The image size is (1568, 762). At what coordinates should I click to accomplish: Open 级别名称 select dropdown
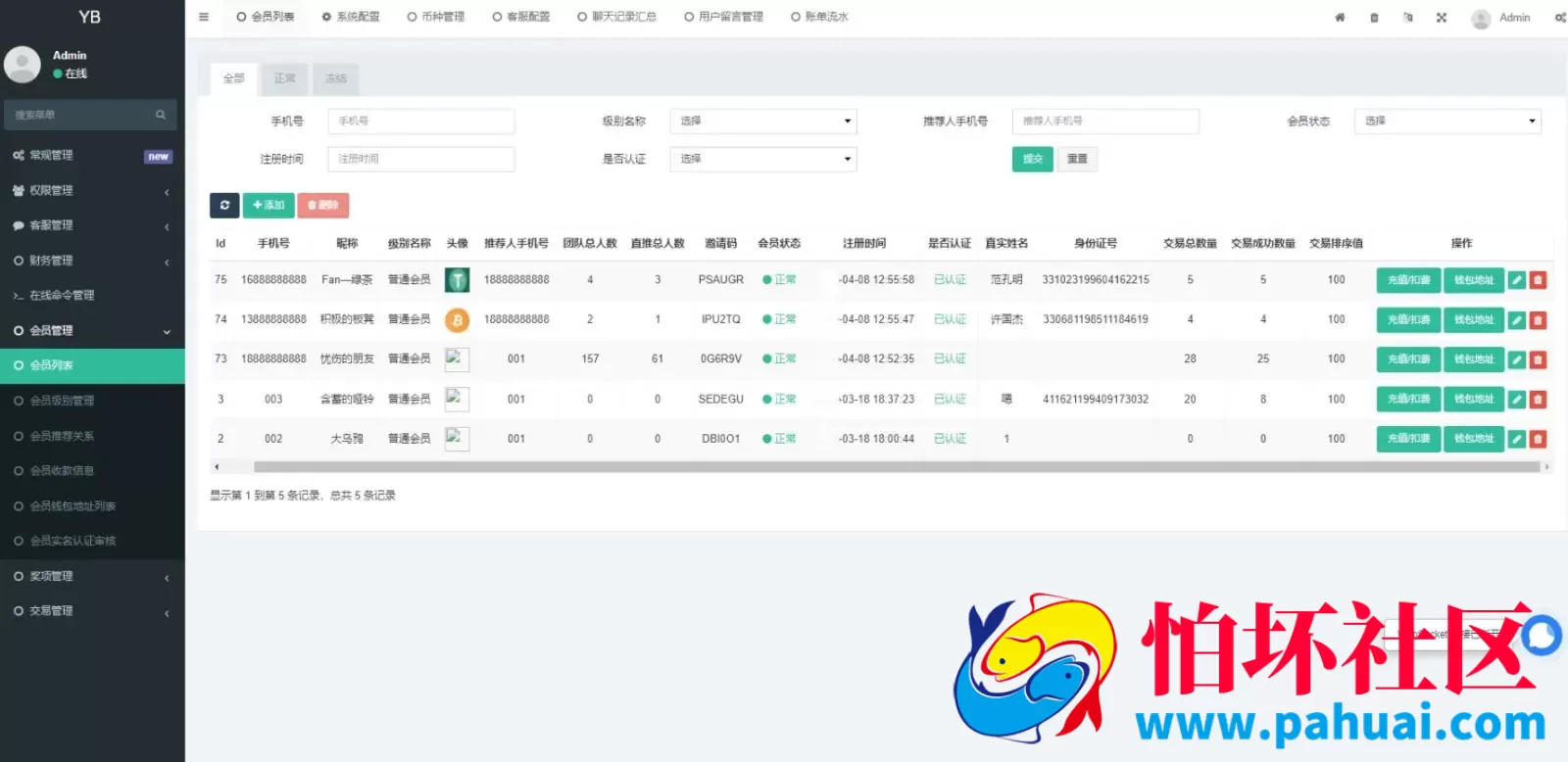763,121
